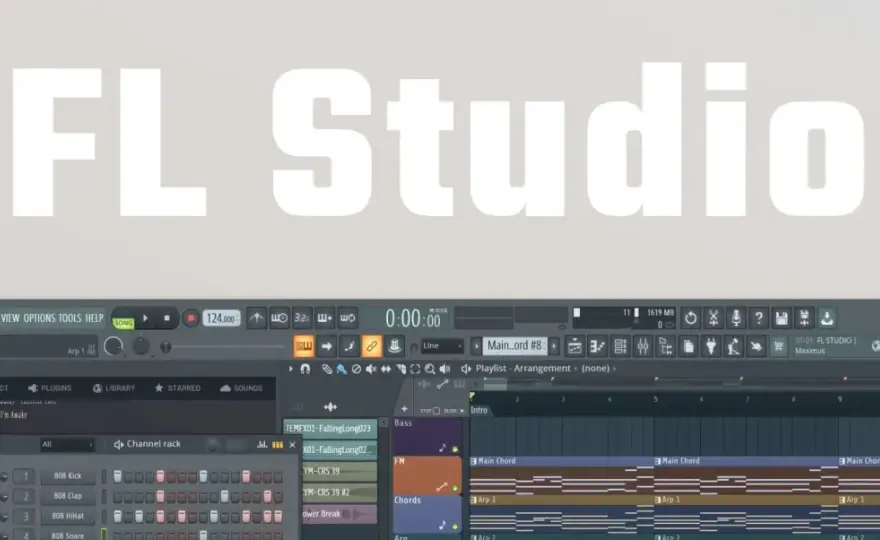Toggle the step editing mode icon
The height and width of the screenshot is (540, 880).
point(349,346)
